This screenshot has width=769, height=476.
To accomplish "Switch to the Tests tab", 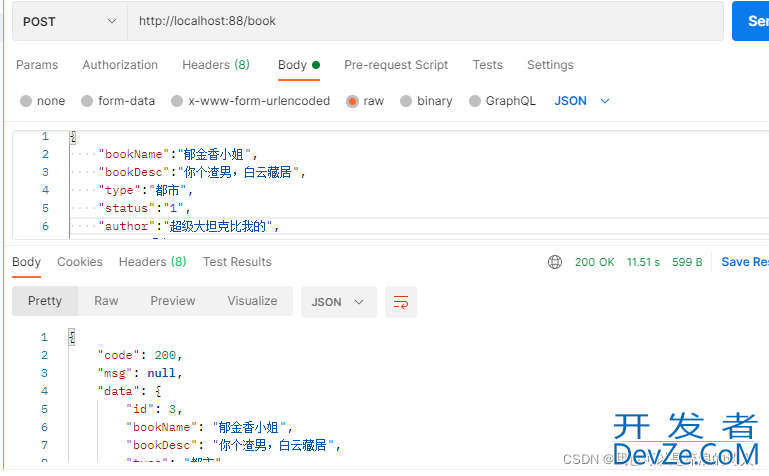I will [487, 65].
